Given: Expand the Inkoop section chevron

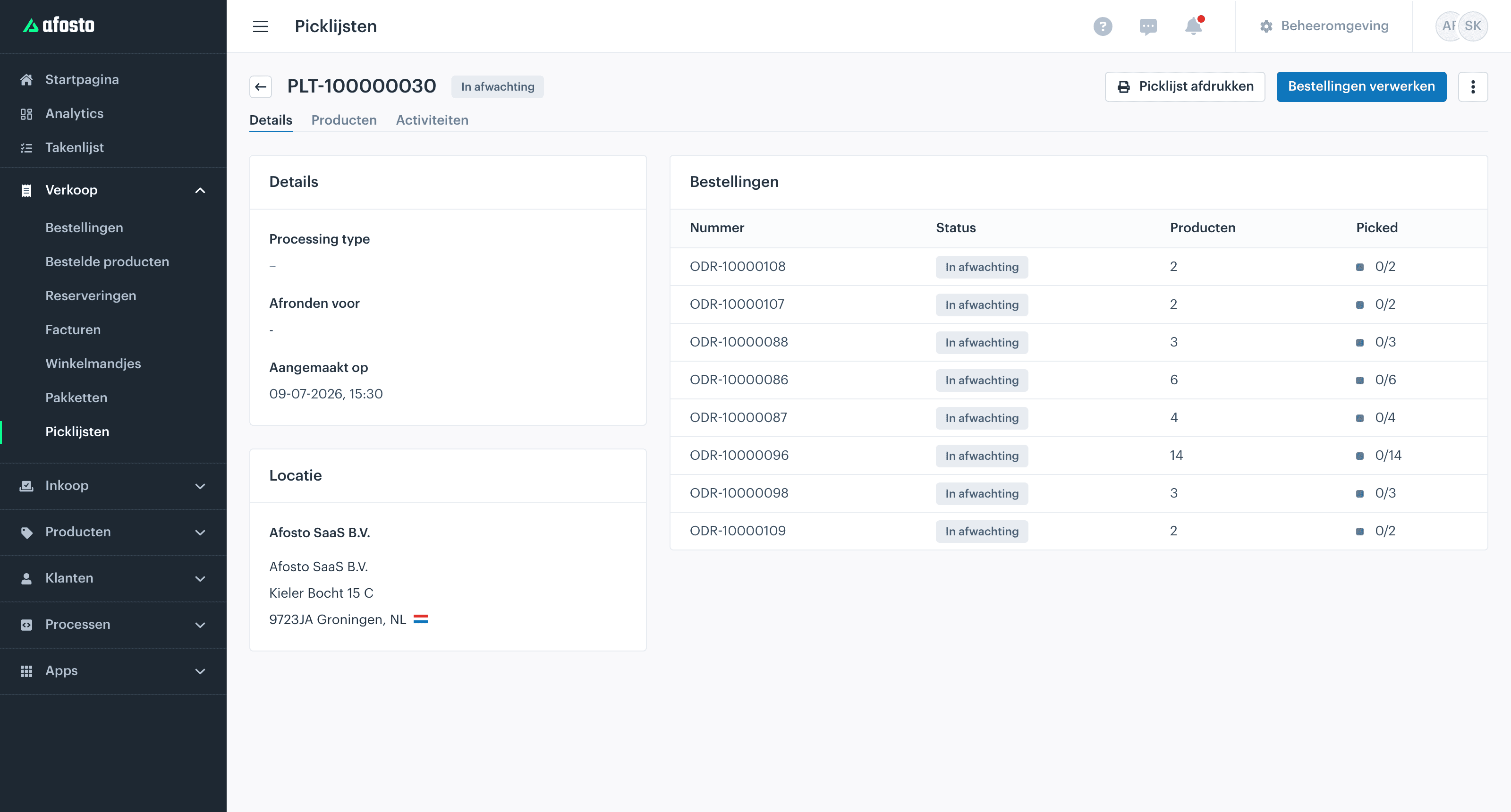Looking at the screenshot, I should [x=200, y=486].
